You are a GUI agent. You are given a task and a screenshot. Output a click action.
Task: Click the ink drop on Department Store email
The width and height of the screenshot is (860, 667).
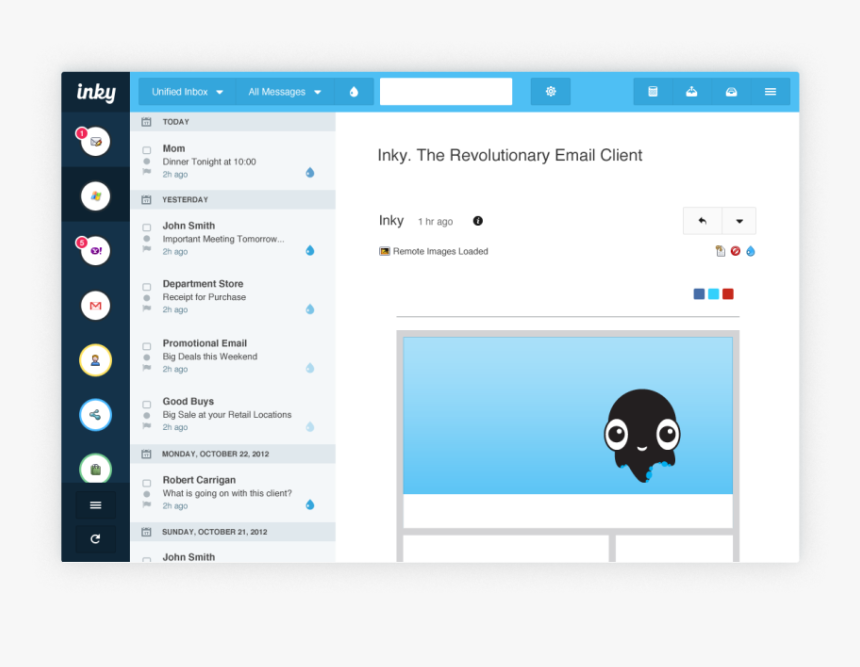310,309
